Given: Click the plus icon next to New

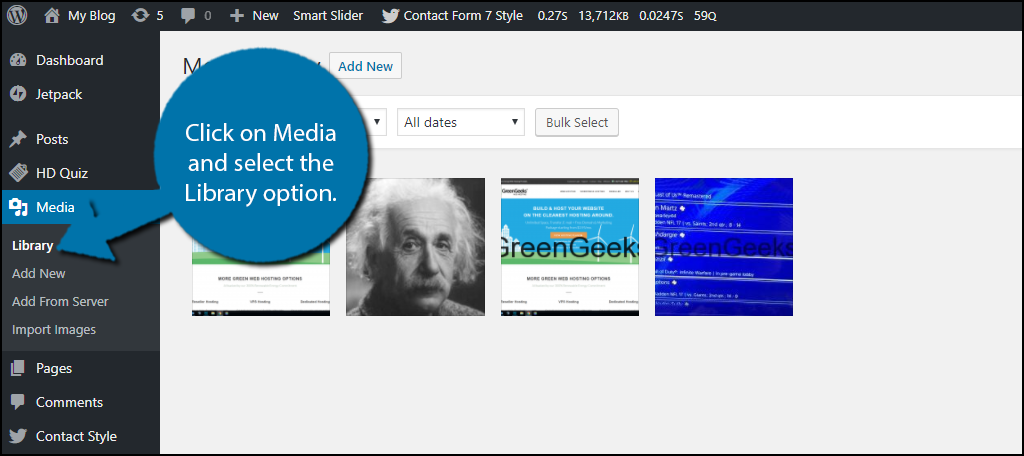Looking at the screenshot, I should (x=237, y=16).
